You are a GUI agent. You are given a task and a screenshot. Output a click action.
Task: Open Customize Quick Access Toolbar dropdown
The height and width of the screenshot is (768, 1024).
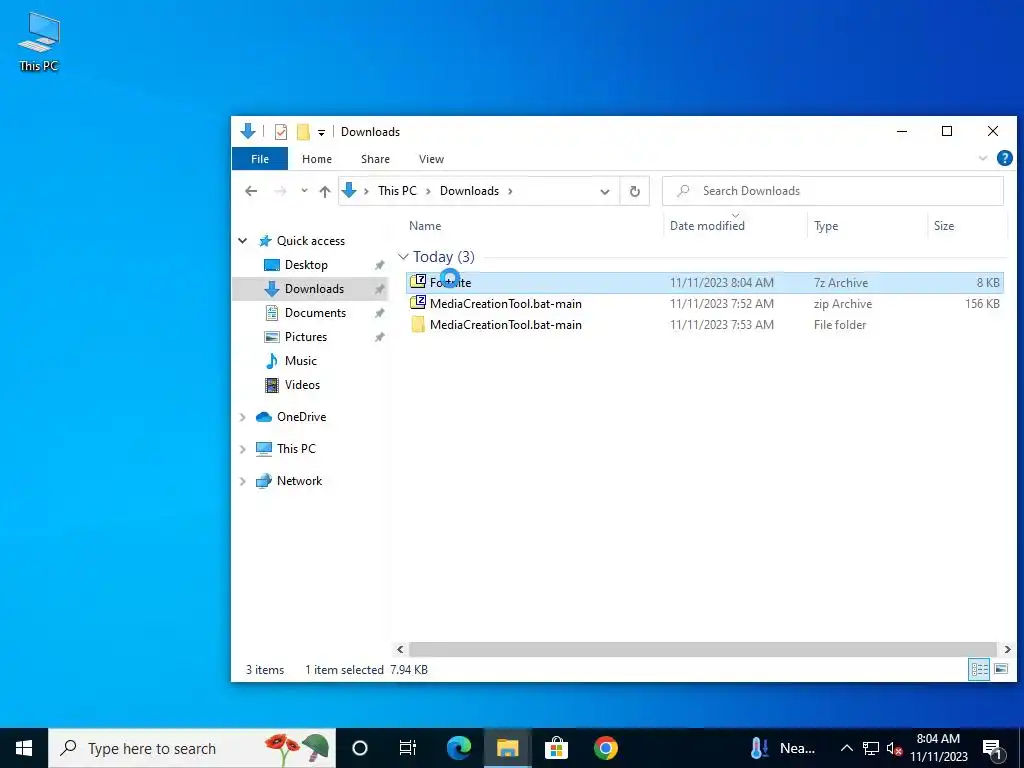[321, 133]
